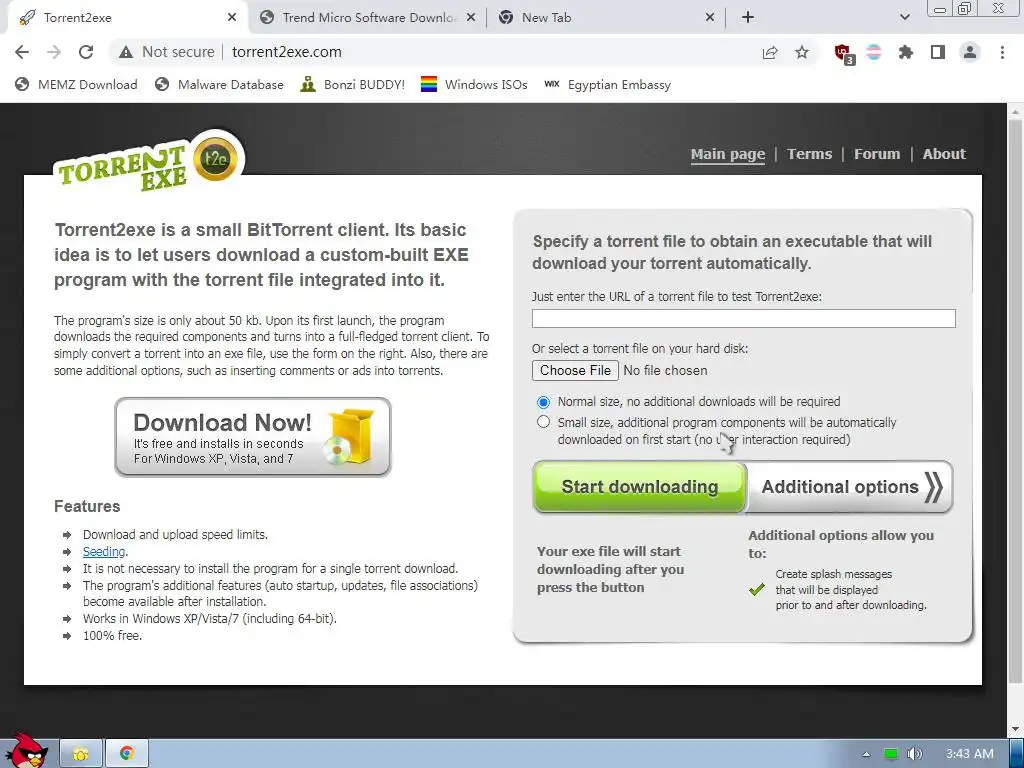This screenshot has width=1024, height=768.
Task: Show hidden tray icons arrow
Action: pyautogui.click(x=866, y=754)
